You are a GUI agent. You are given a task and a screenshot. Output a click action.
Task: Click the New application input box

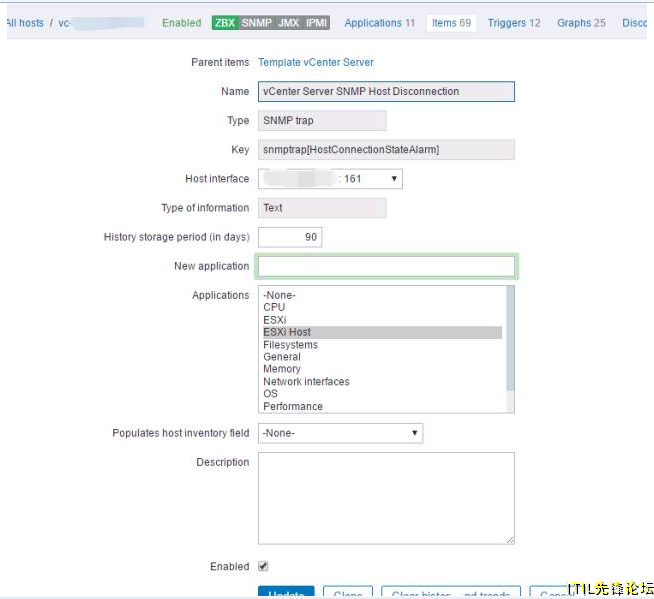(386, 266)
